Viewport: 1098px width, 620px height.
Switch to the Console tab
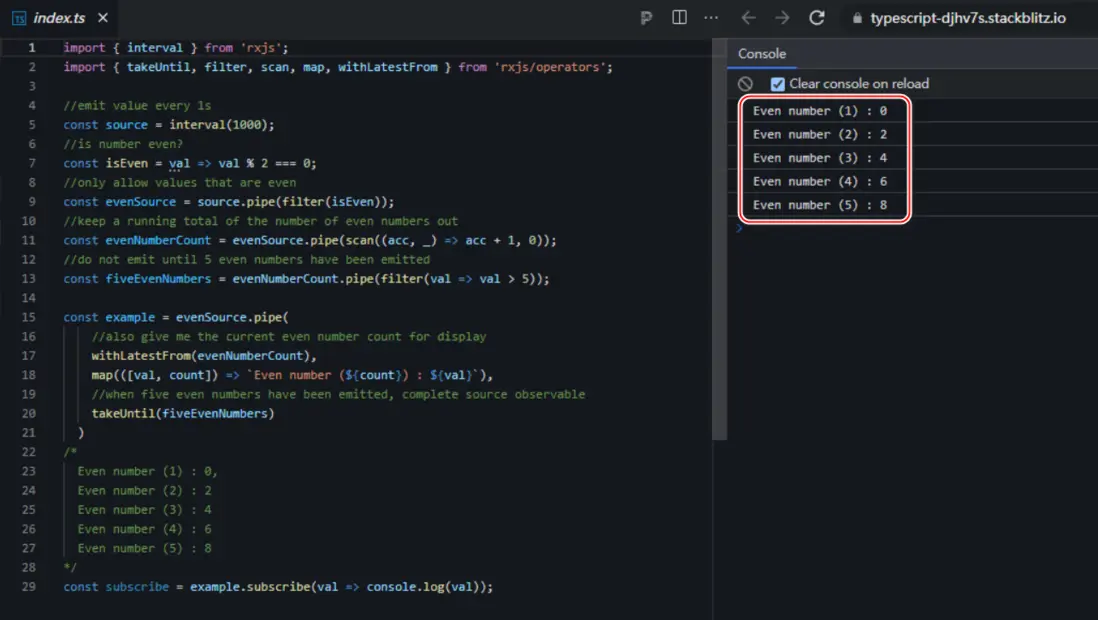[x=762, y=54]
